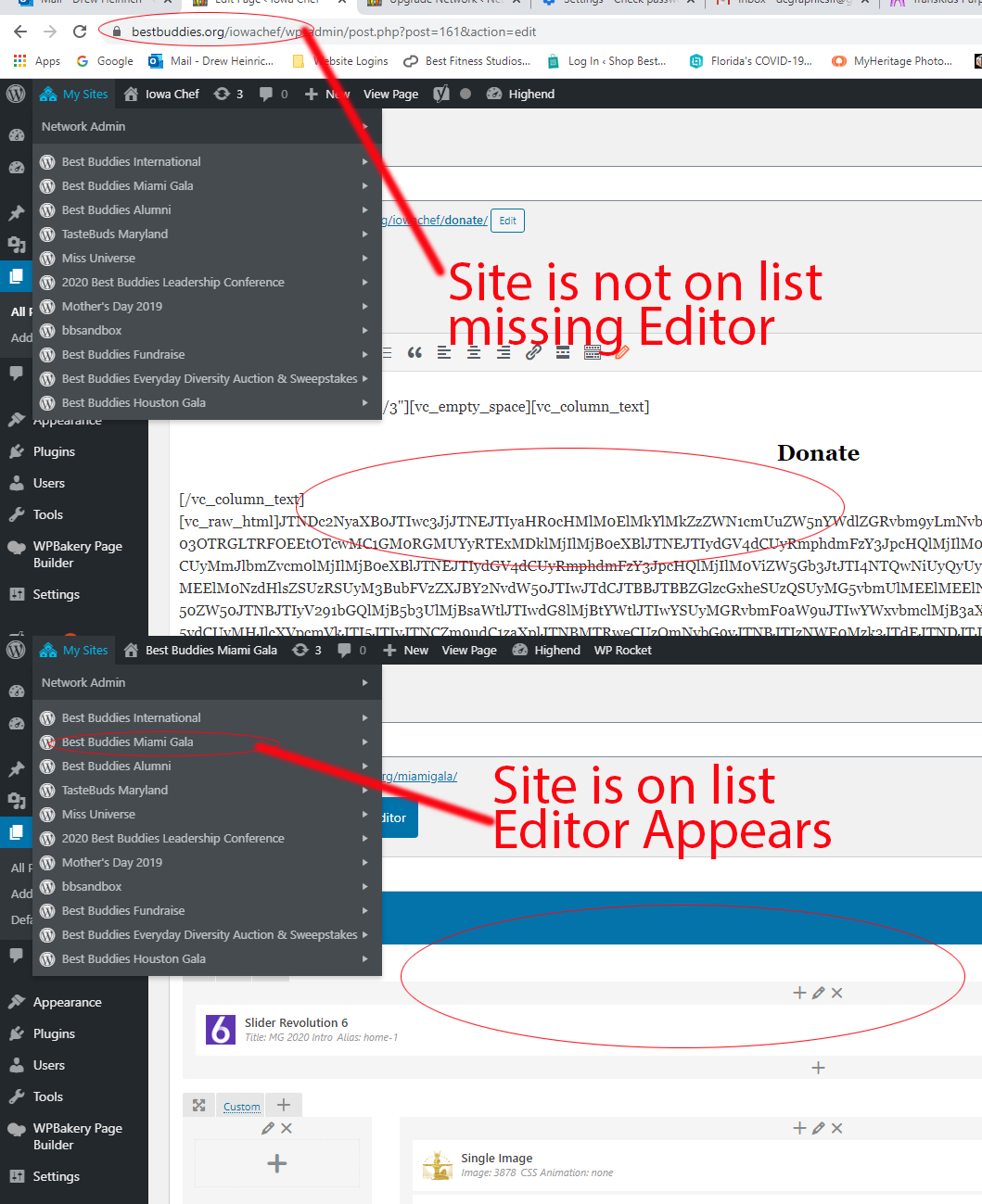Click the align center icon in editor

(474, 352)
